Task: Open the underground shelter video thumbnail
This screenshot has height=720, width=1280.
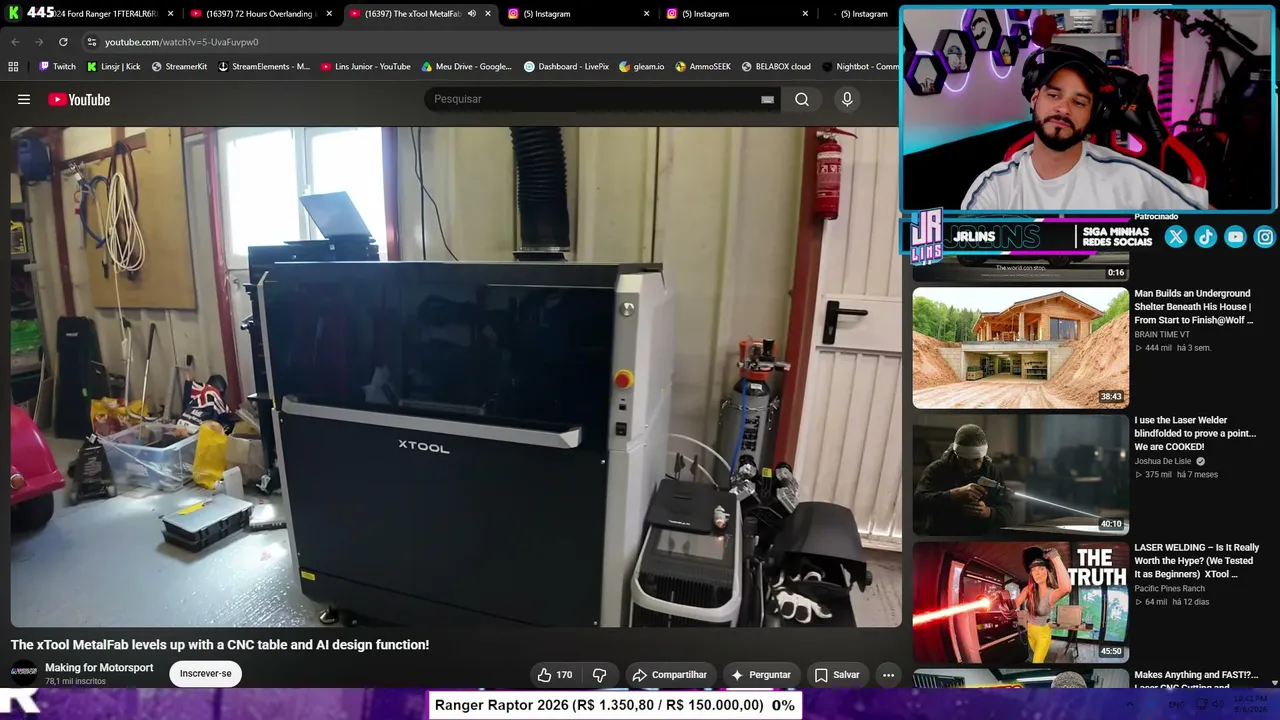Action: [1020, 347]
